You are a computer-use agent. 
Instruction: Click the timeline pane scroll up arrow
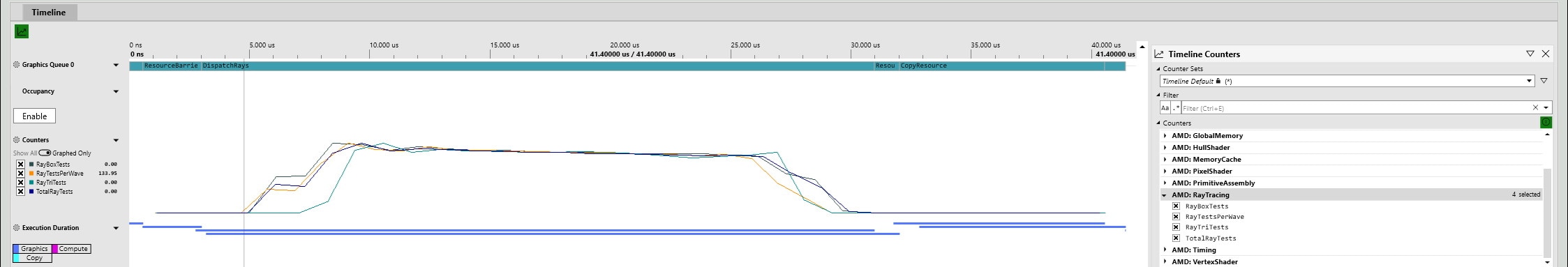tap(1142, 47)
